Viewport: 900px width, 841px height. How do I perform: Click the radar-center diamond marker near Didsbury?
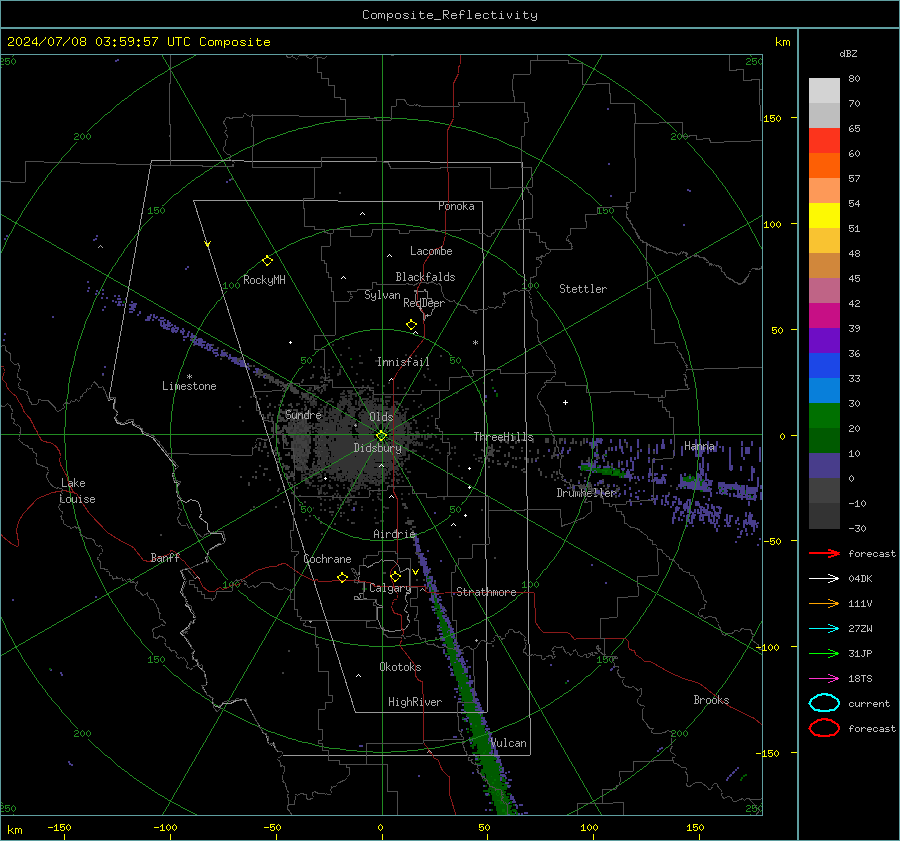[381, 436]
